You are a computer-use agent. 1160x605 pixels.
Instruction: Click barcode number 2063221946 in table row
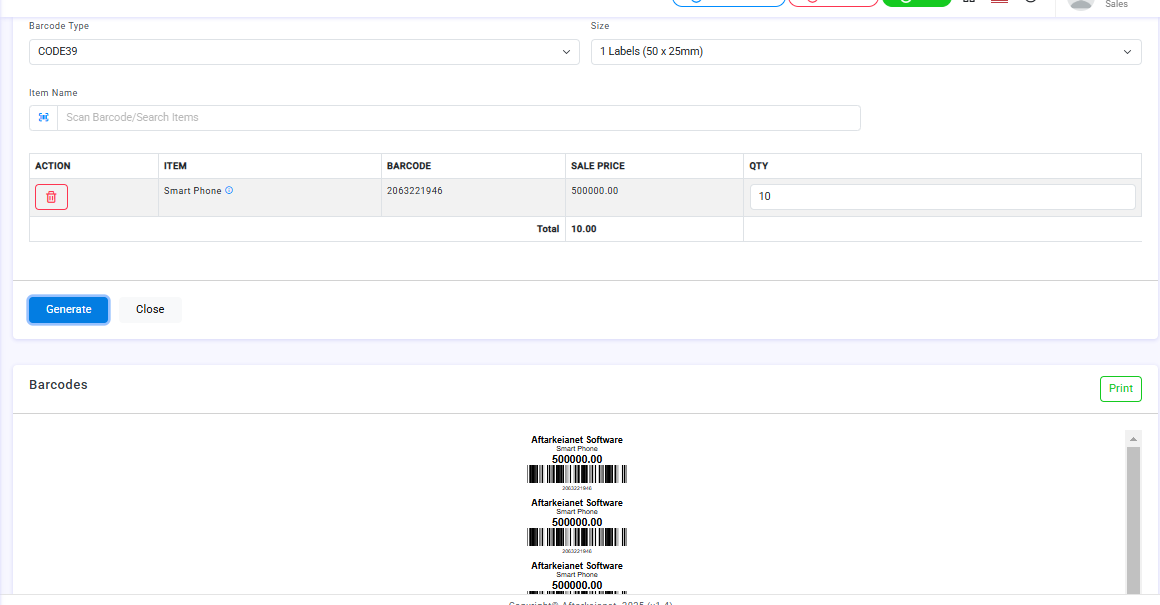coord(414,191)
